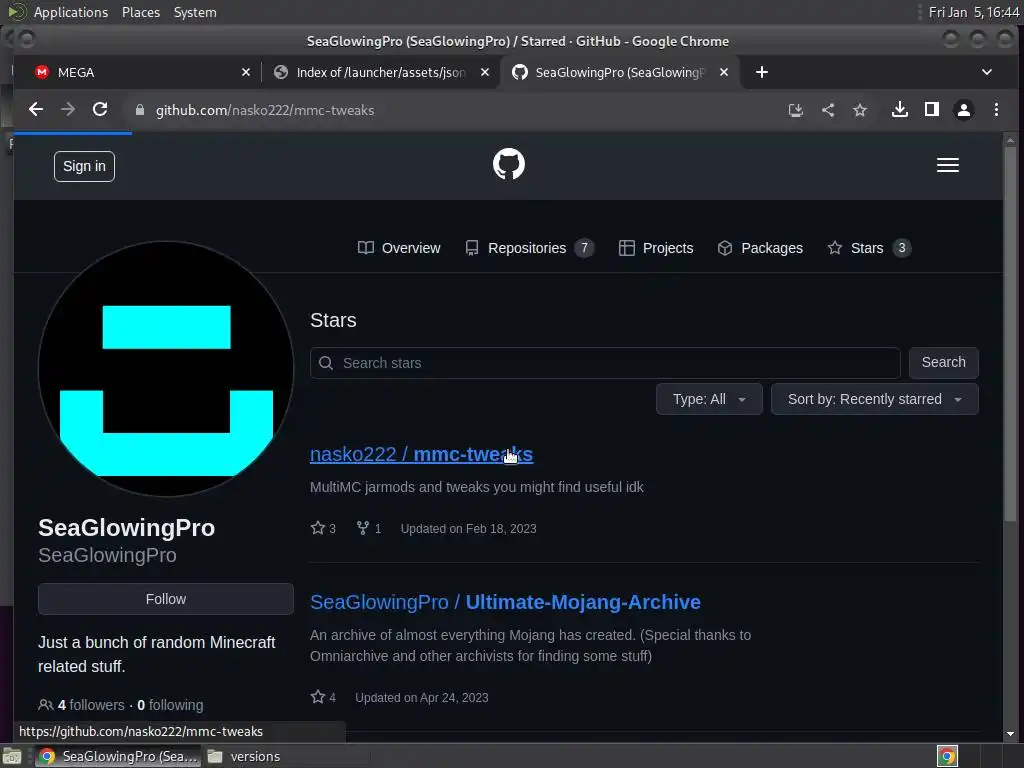
Task: Open the show desktop icon in taskbar
Action: coord(12,756)
